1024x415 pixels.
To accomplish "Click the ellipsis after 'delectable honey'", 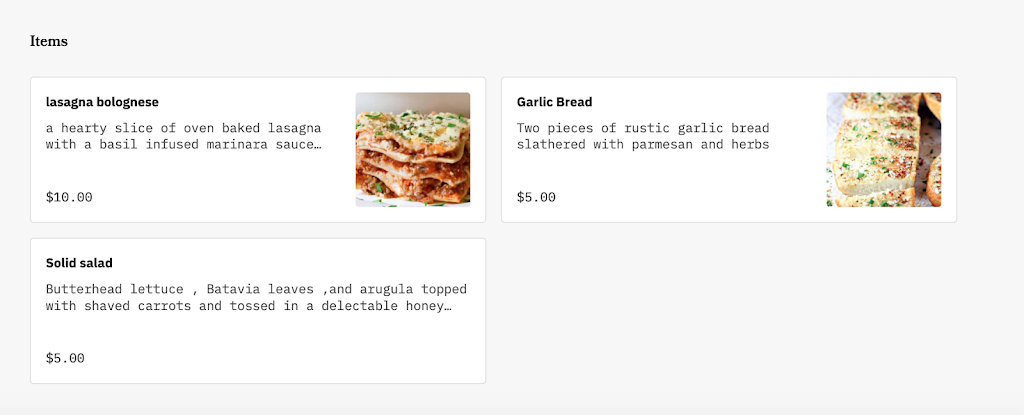I will coord(448,306).
